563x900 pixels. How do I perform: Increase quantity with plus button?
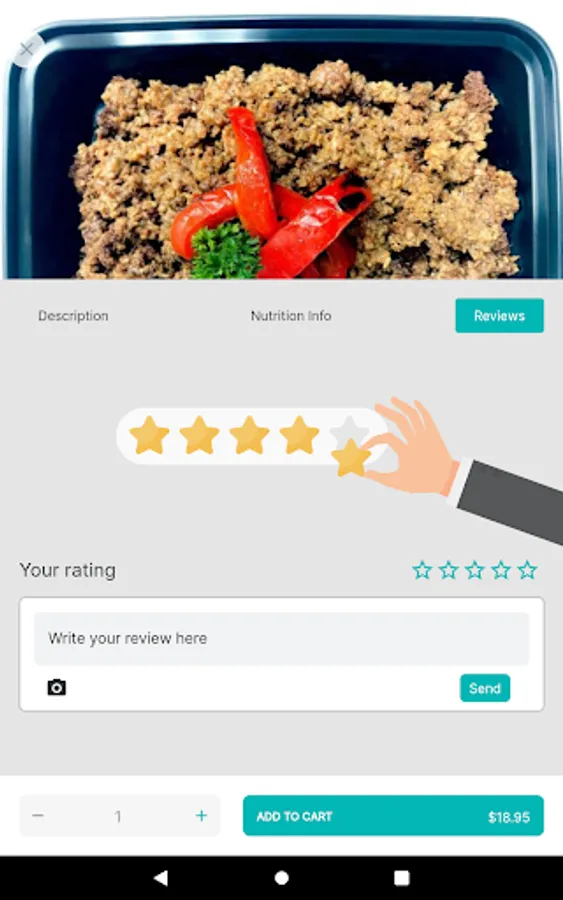201,816
